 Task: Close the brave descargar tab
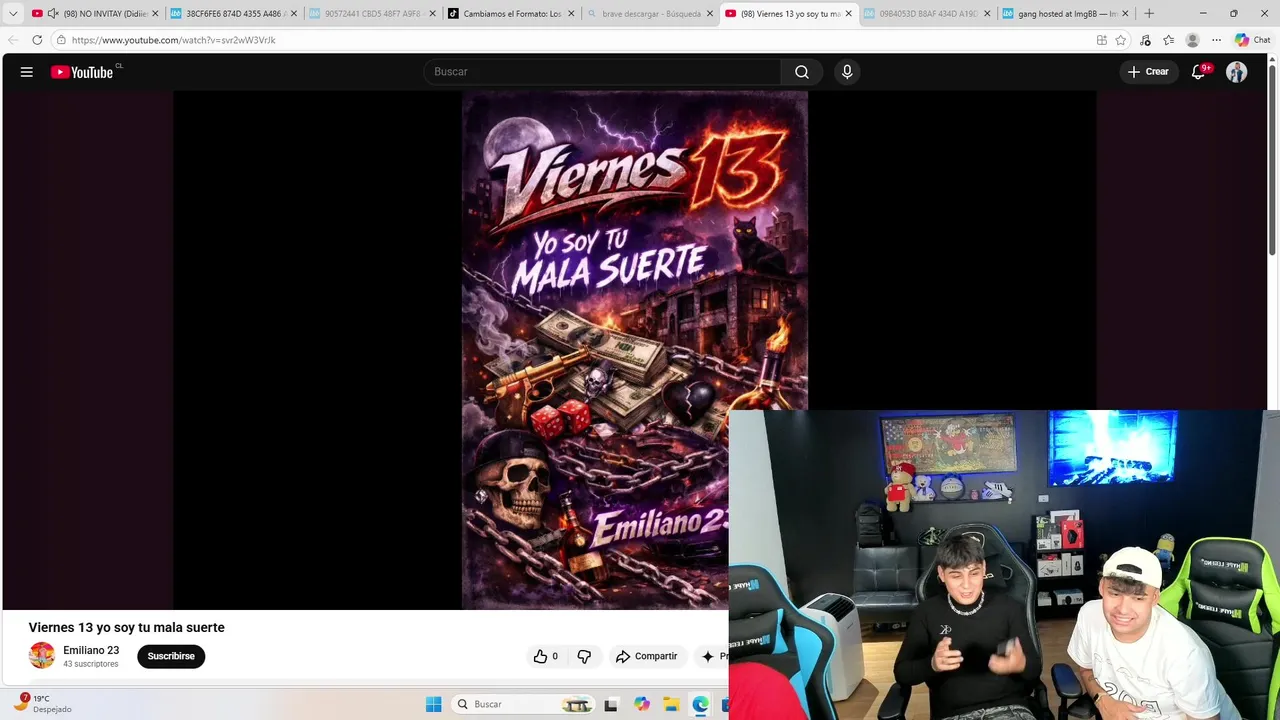point(710,14)
